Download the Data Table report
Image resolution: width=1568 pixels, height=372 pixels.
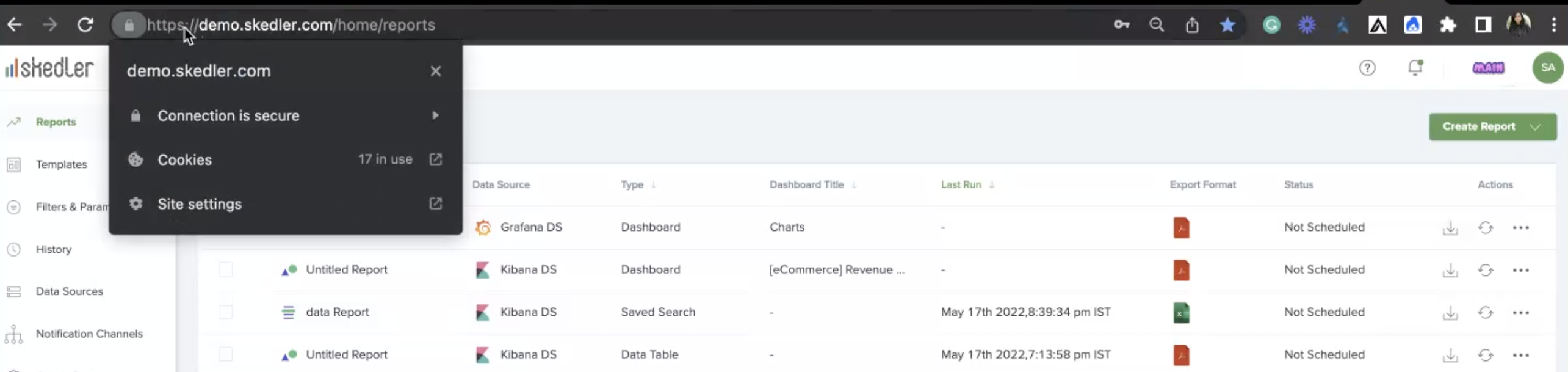point(1450,355)
